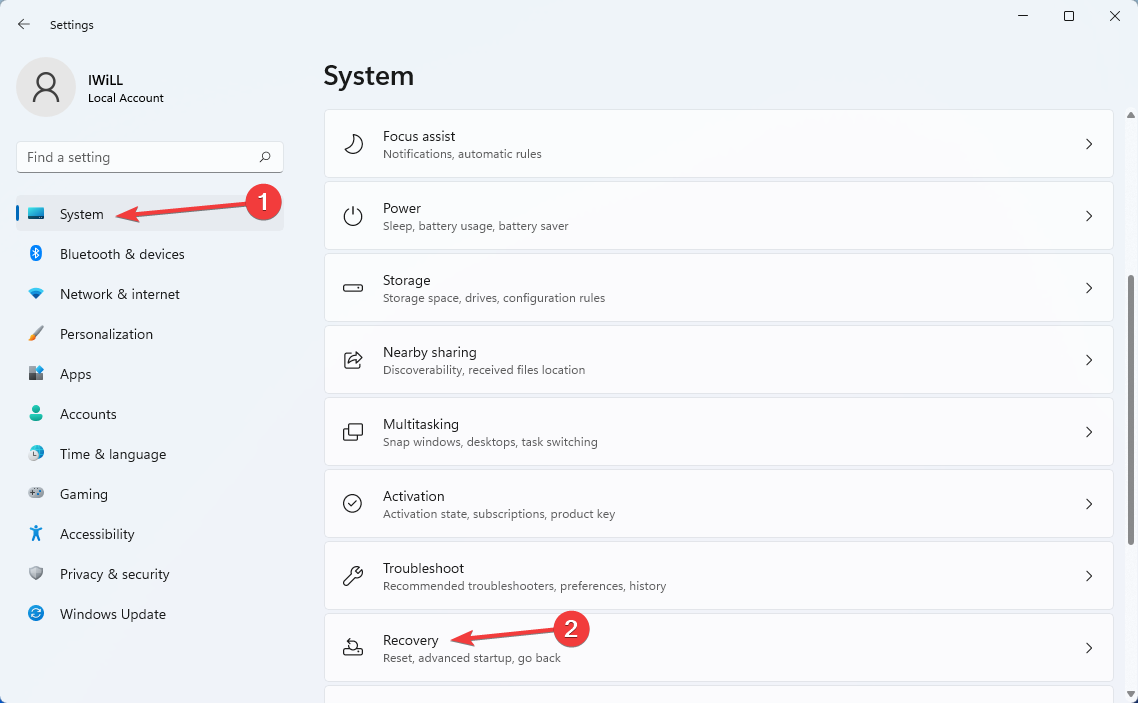This screenshot has width=1138, height=703.
Task: Click the Accounts person icon
Action: [x=36, y=414]
